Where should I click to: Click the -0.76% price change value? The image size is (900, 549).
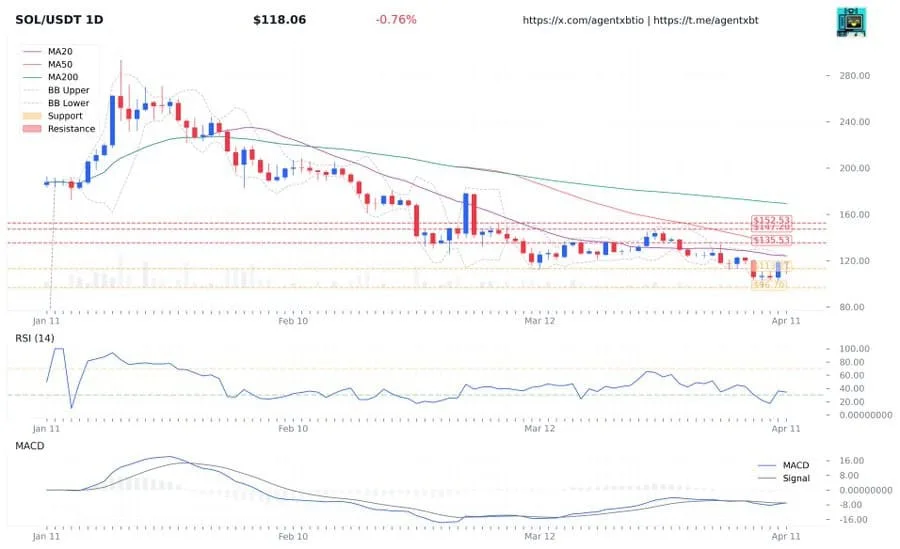[396, 20]
